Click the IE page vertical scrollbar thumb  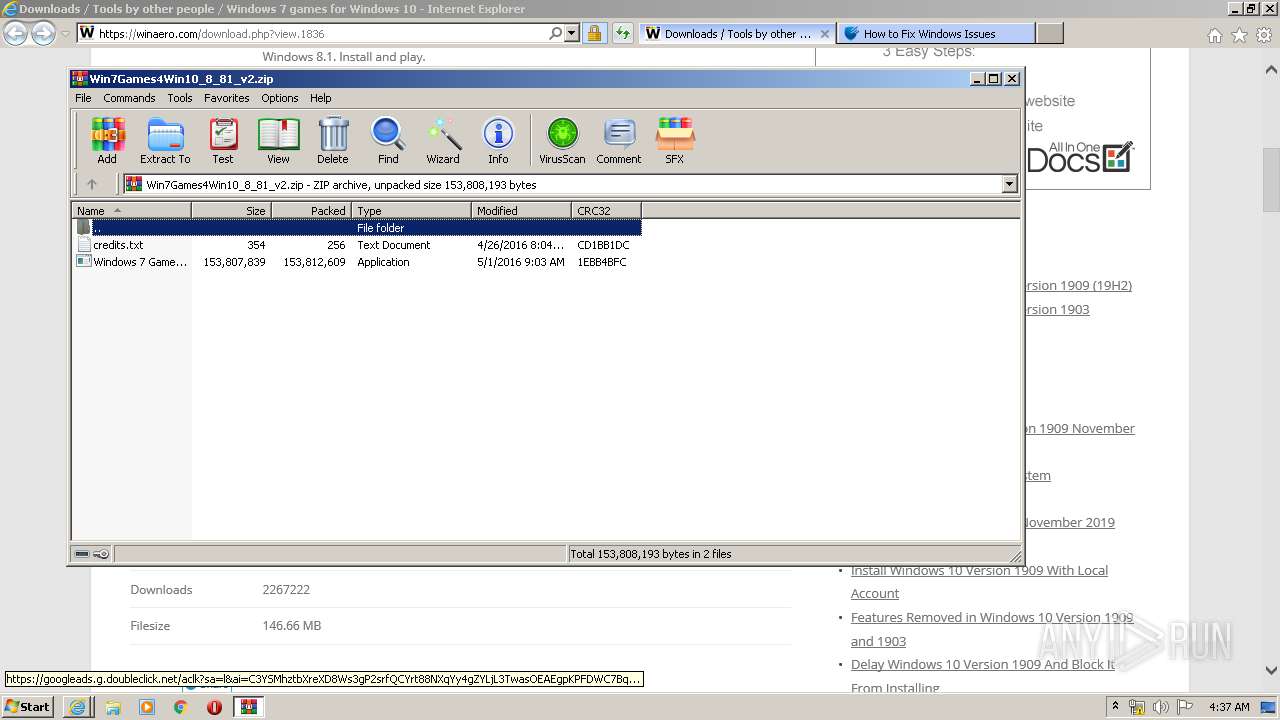point(1271,180)
